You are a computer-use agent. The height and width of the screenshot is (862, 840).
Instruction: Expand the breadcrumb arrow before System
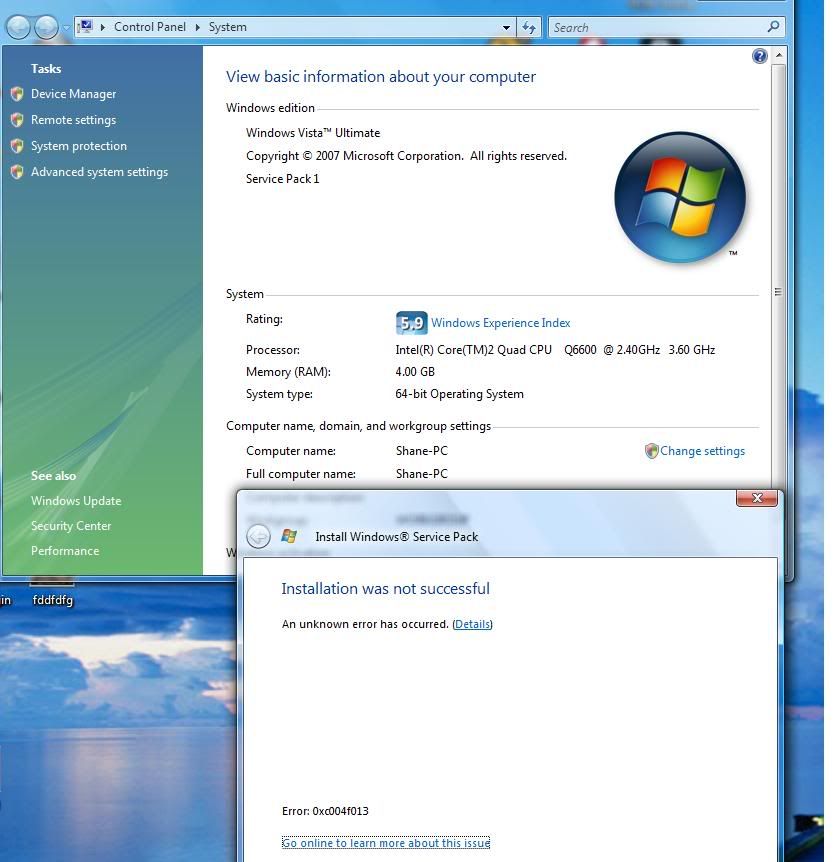pos(197,27)
